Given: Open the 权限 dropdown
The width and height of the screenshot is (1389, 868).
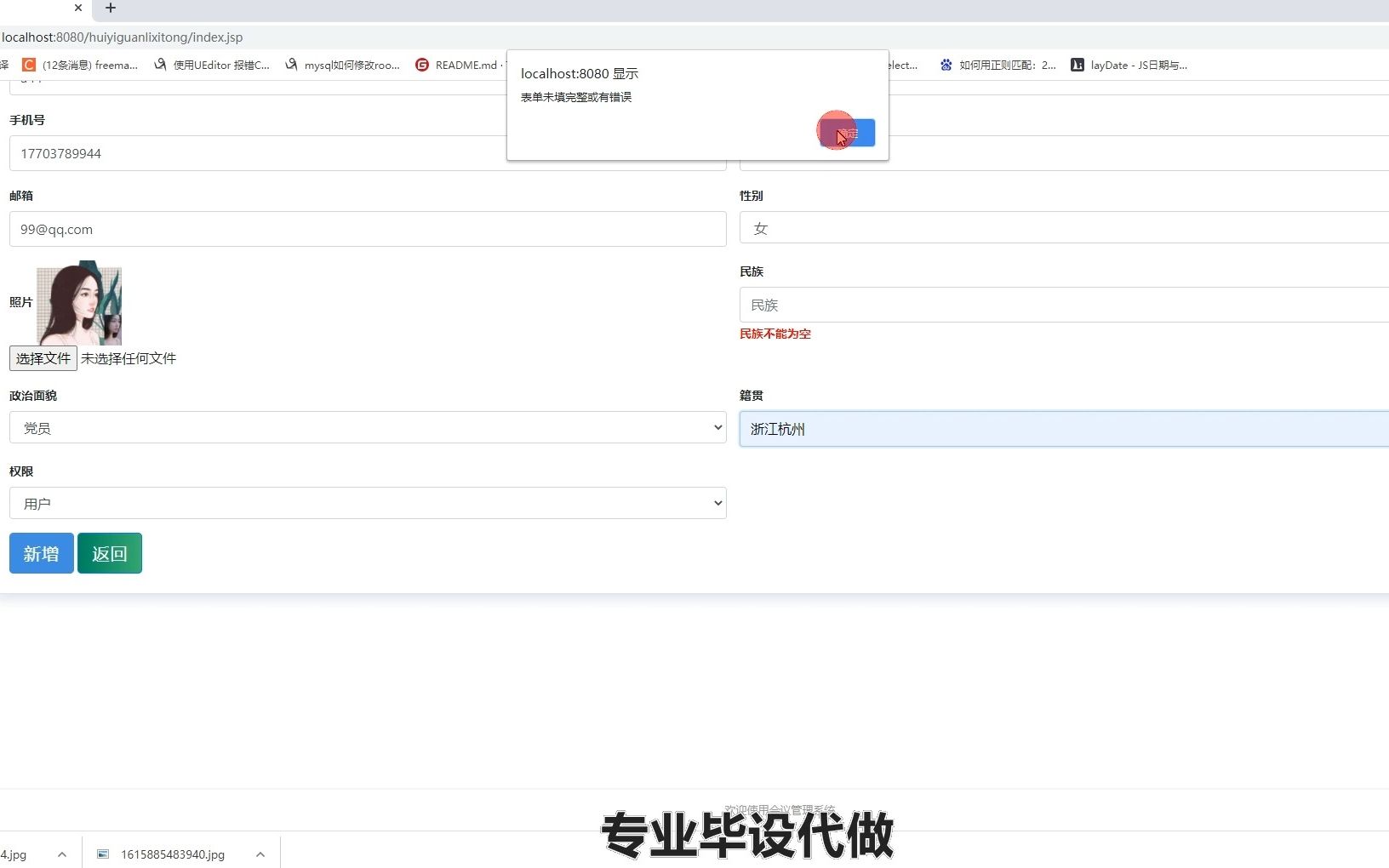Looking at the screenshot, I should 368,503.
